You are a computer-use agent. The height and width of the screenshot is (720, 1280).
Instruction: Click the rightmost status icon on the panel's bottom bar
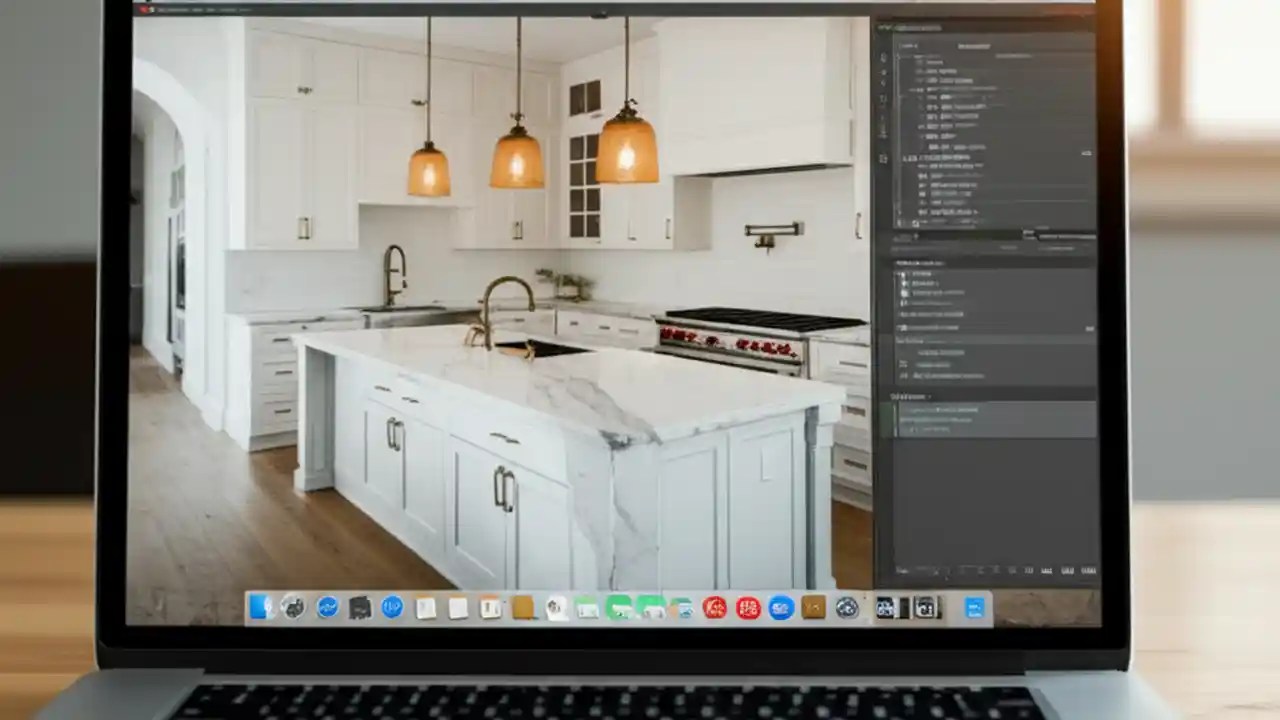tap(1090, 570)
